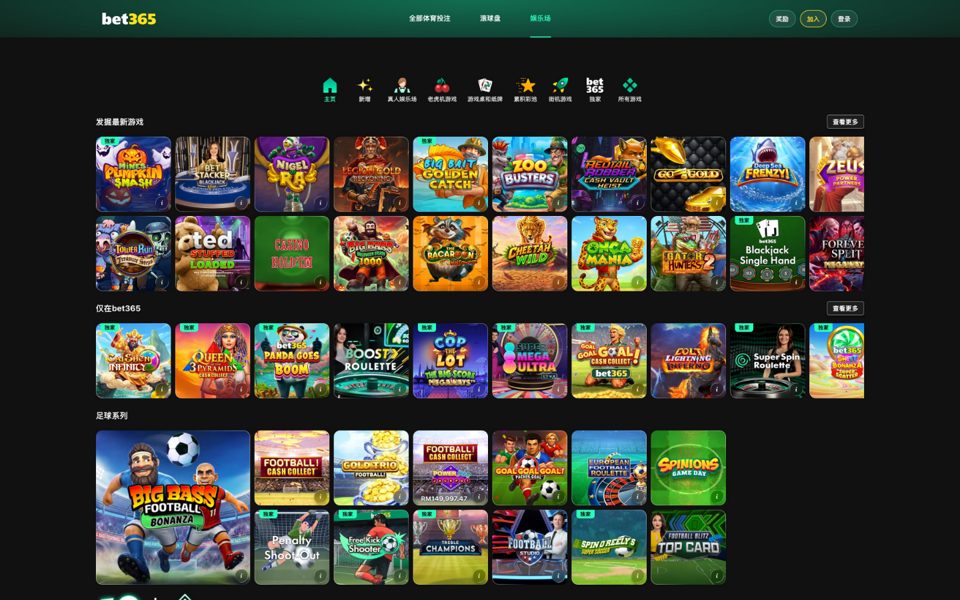960x600 pixels.
Task: Click the 奖励 button
Action: tap(782, 19)
